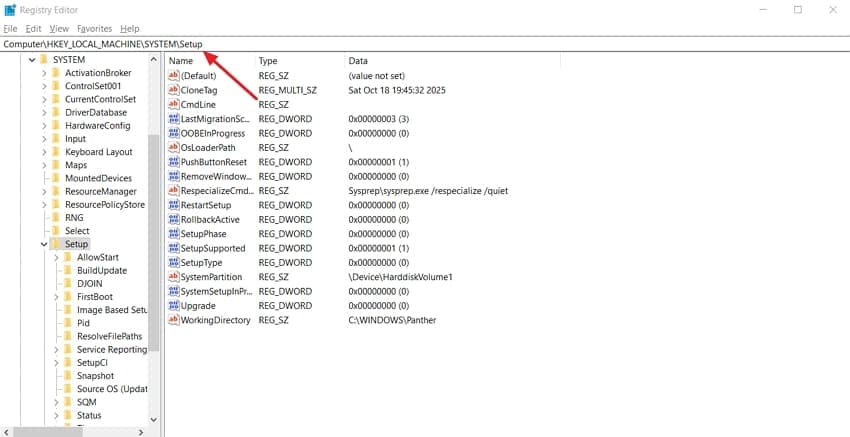This screenshot has height=437, width=850.
Task: Click data '\Device\HarddiskVolume1'
Action: (x=400, y=277)
